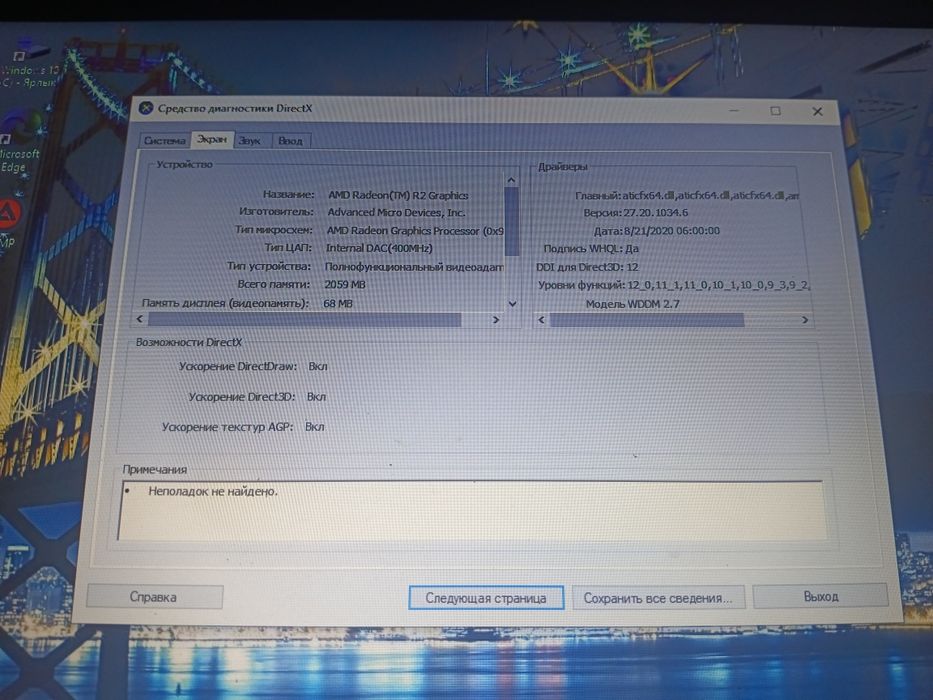The width and height of the screenshot is (933, 700).
Task: Select the Неполадок не найдено note
Action: click(x=213, y=491)
